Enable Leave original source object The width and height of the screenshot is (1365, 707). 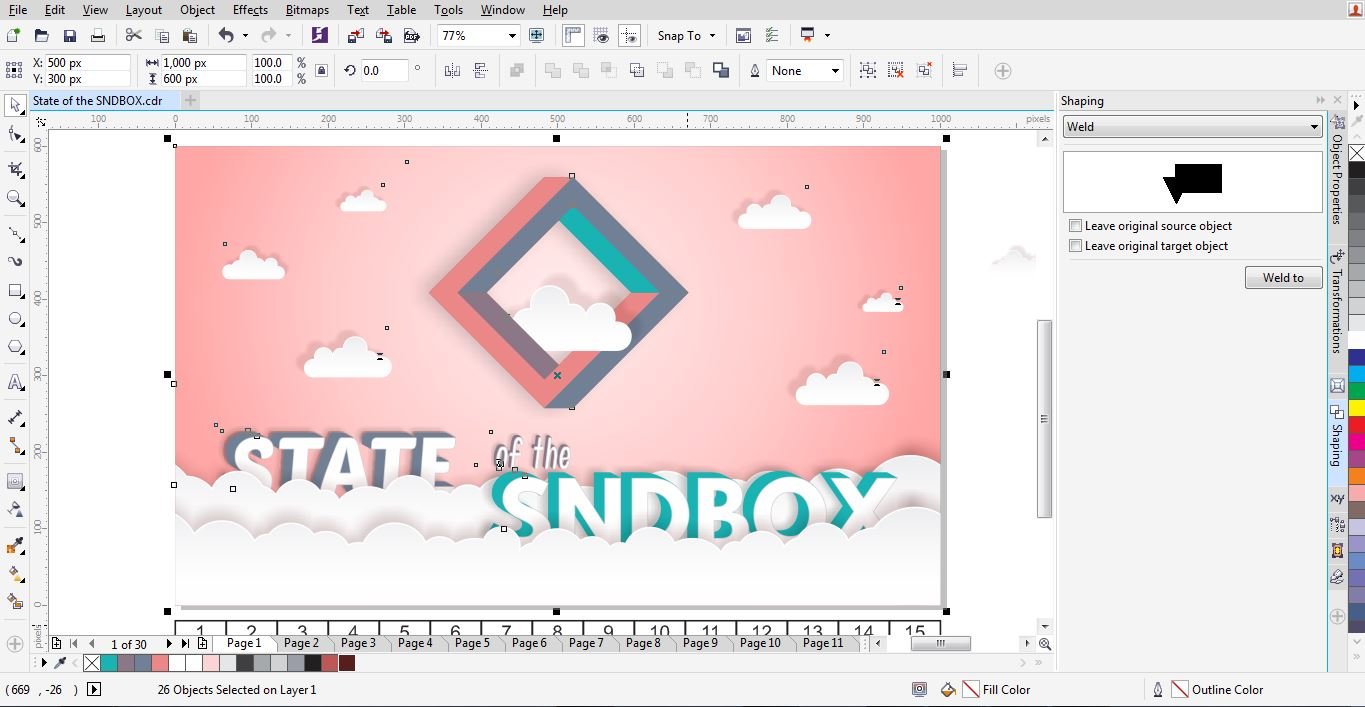pos(1076,226)
